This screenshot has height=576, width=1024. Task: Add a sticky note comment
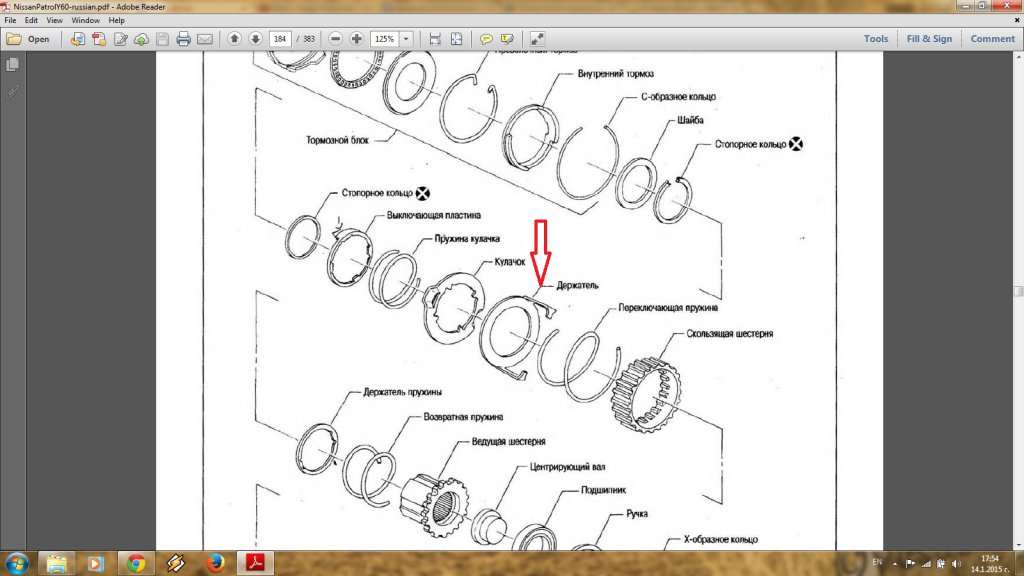[486, 39]
